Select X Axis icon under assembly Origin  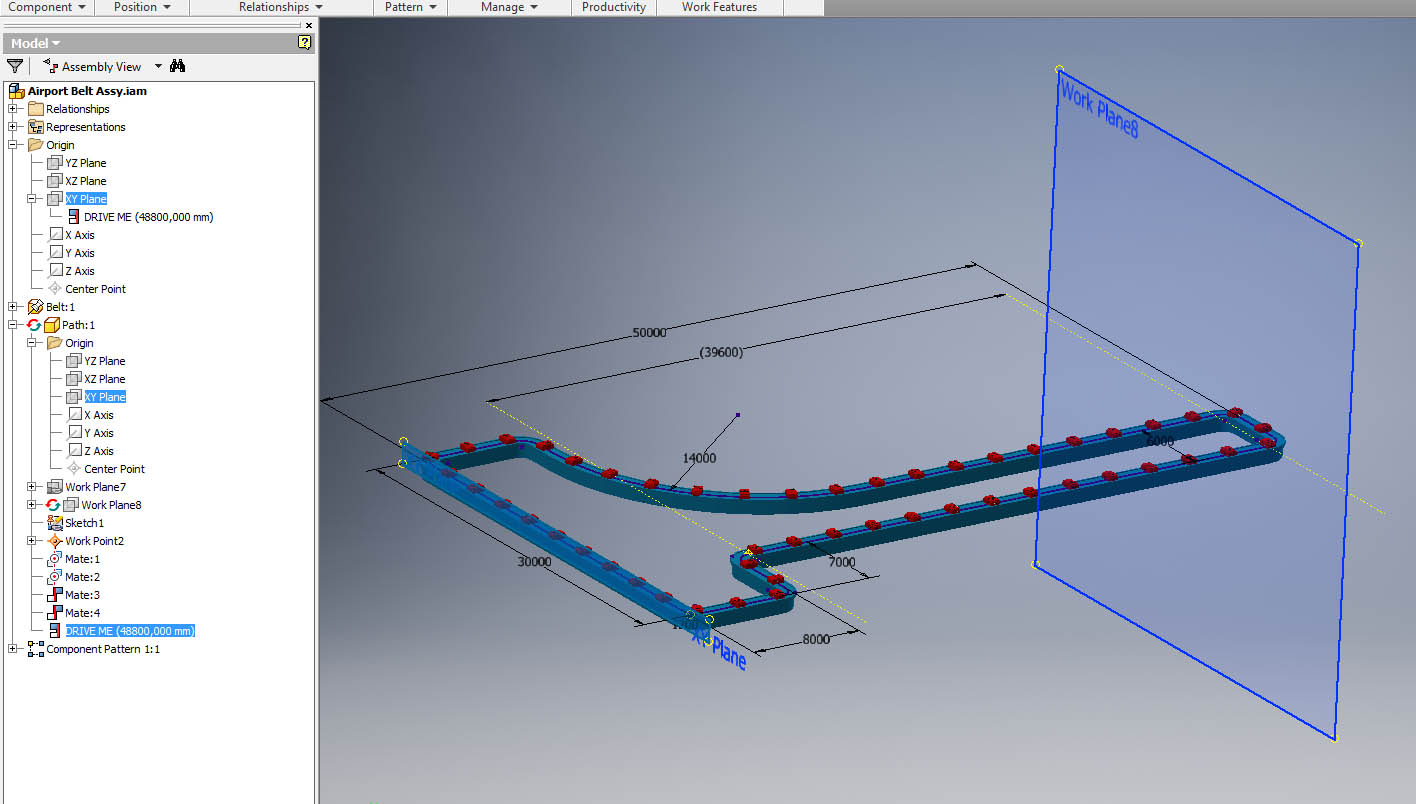click(x=55, y=235)
